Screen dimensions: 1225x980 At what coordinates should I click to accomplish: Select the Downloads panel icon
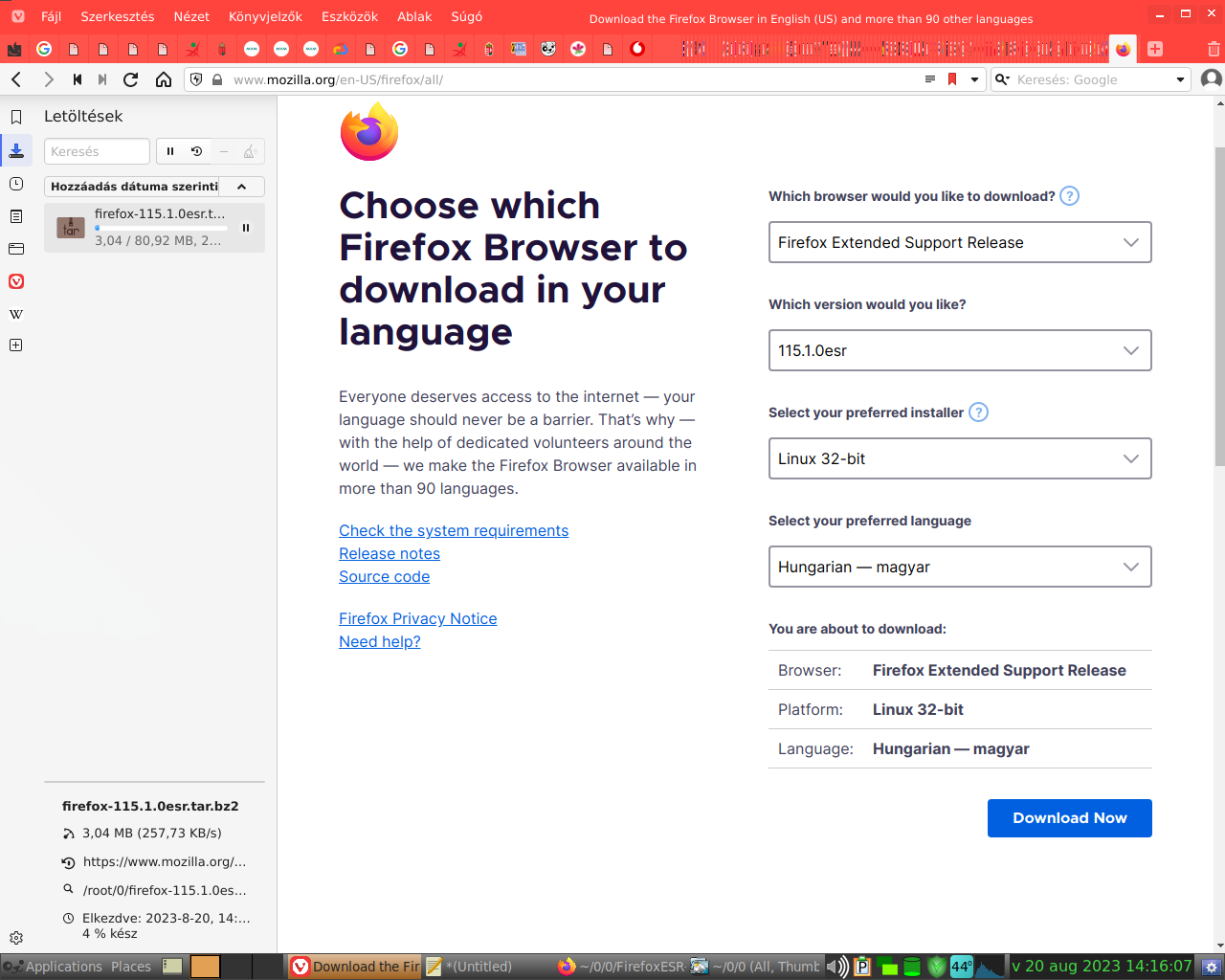[16, 150]
